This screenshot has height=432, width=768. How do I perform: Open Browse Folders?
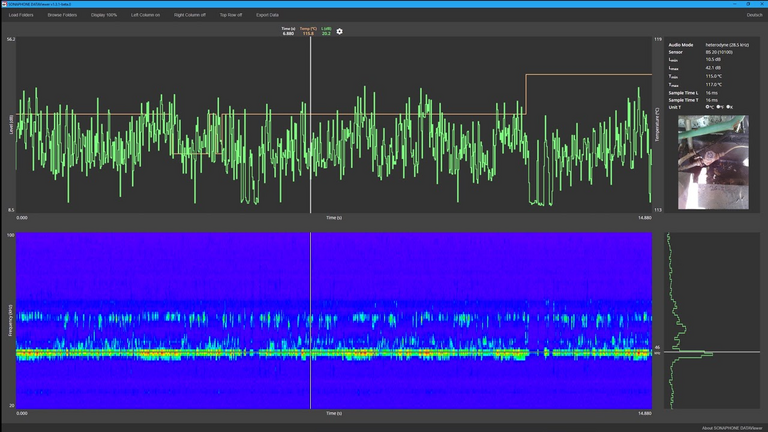point(62,15)
